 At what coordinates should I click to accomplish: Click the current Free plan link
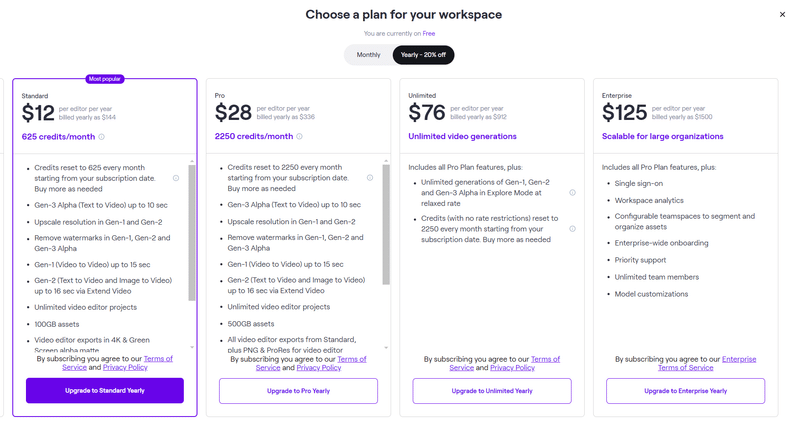[x=429, y=34]
